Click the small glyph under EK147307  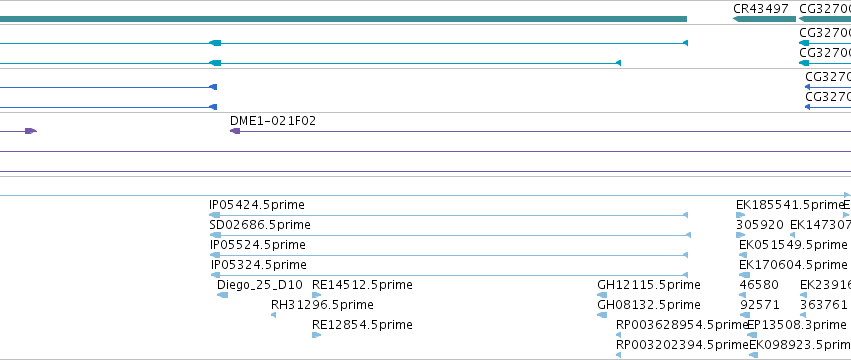[x=792, y=235]
